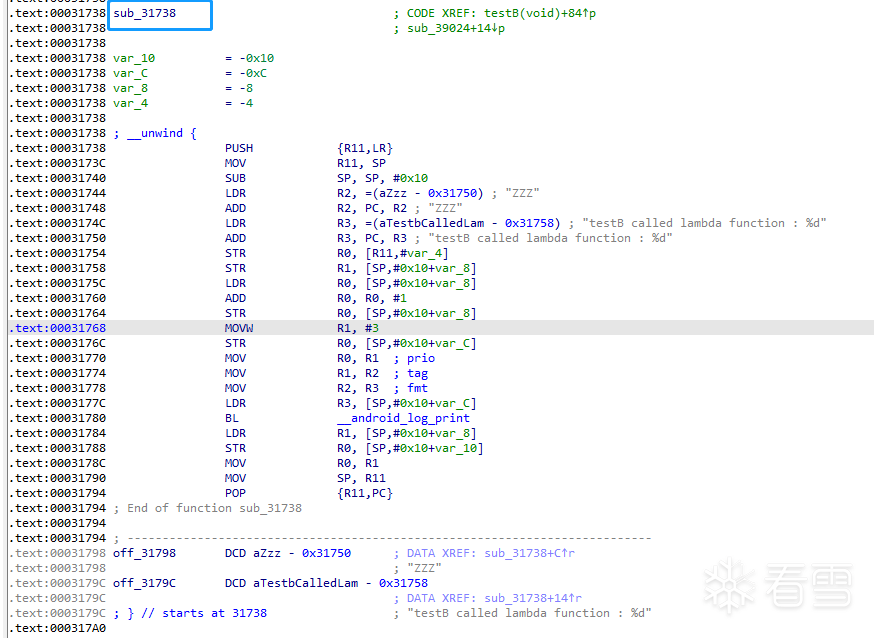Select the {R11,LR} operand of PUSH
This screenshot has width=874, height=638.
pyautogui.click(x=365, y=148)
